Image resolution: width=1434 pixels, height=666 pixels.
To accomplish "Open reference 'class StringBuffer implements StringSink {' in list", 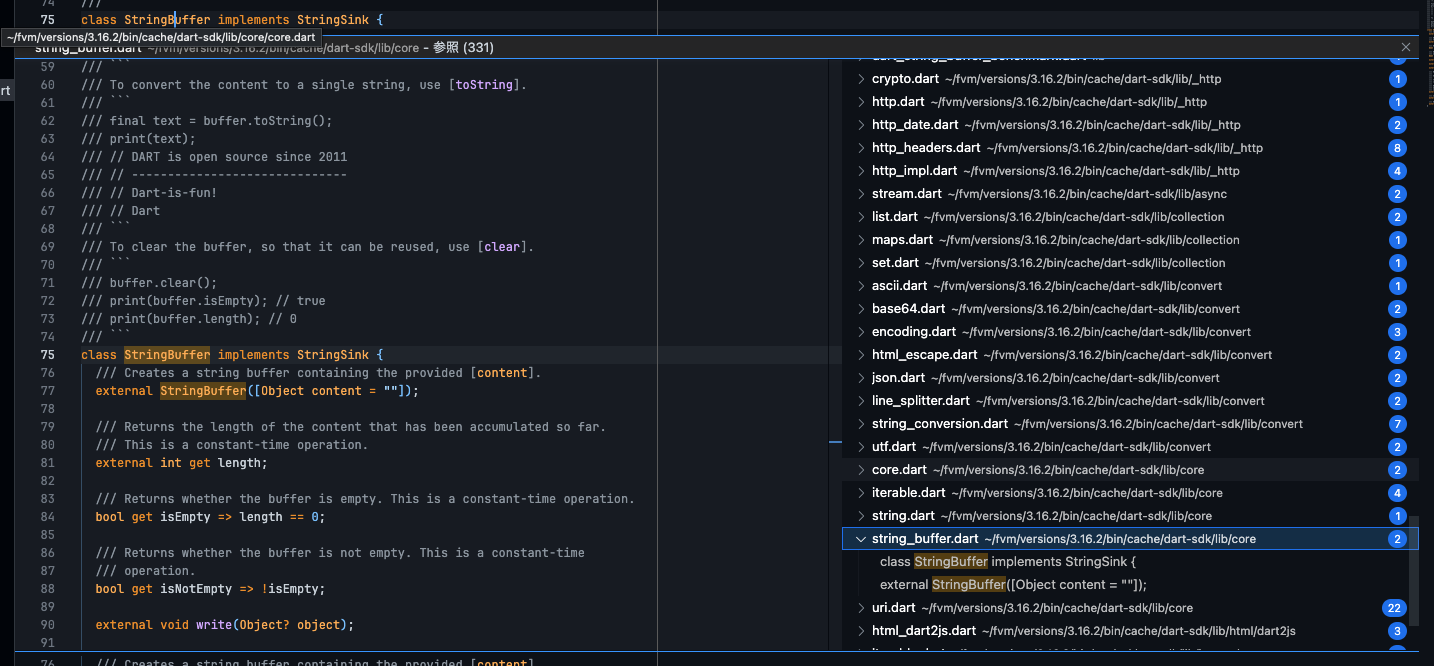I will [x=1008, y=562].
